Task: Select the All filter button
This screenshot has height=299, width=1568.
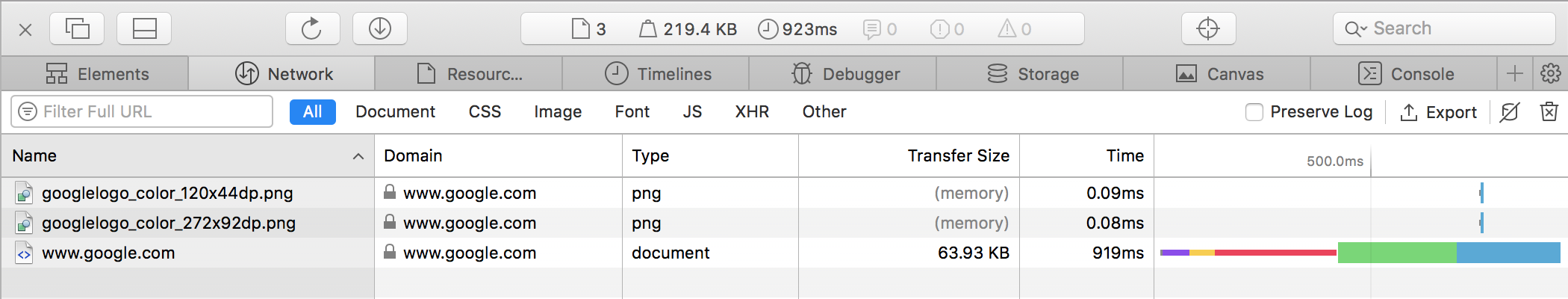Action: click(313, 112)
